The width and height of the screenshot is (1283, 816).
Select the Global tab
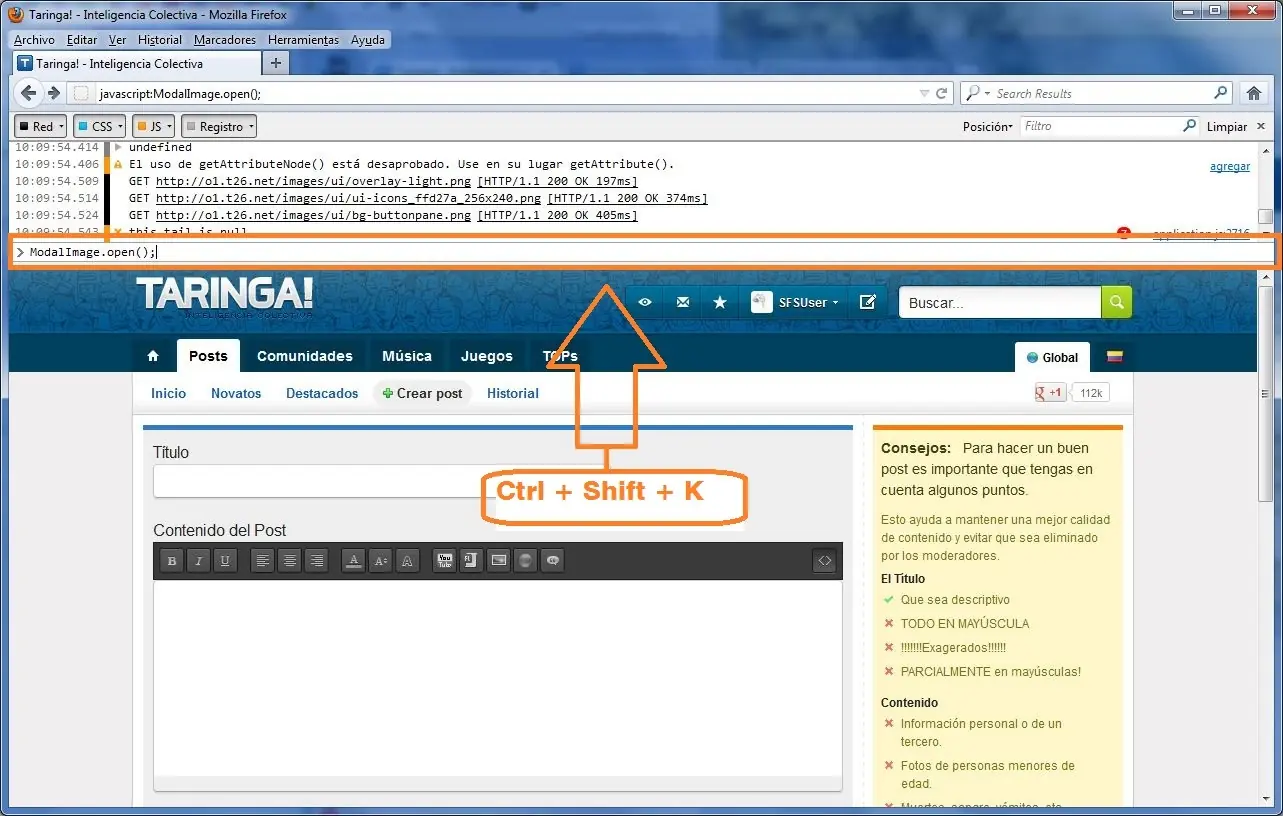[x=1052, y=357]
